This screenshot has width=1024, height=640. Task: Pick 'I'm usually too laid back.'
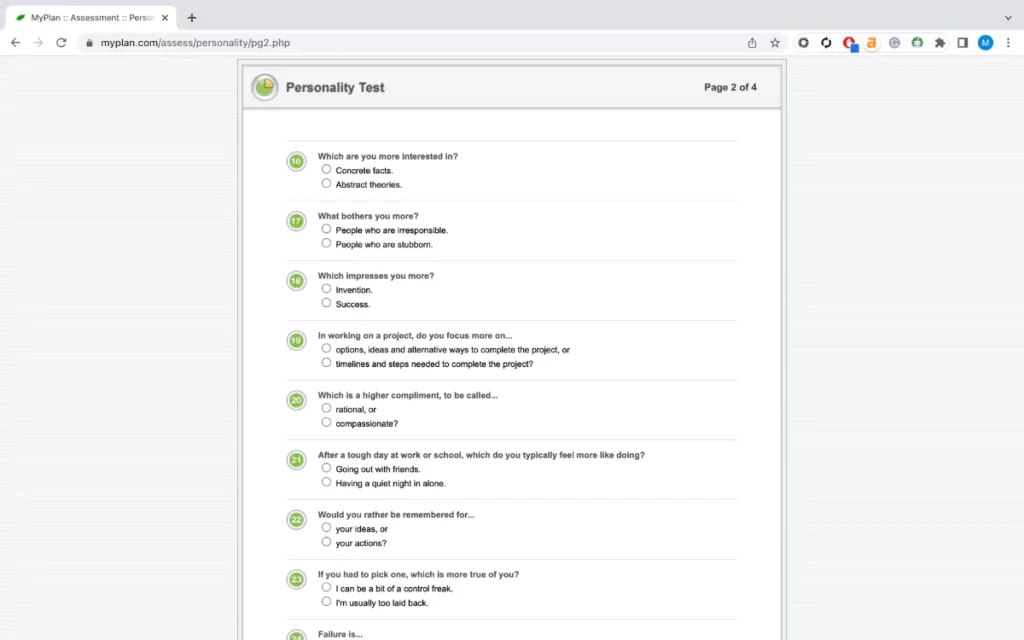click(x=326, y=602)
